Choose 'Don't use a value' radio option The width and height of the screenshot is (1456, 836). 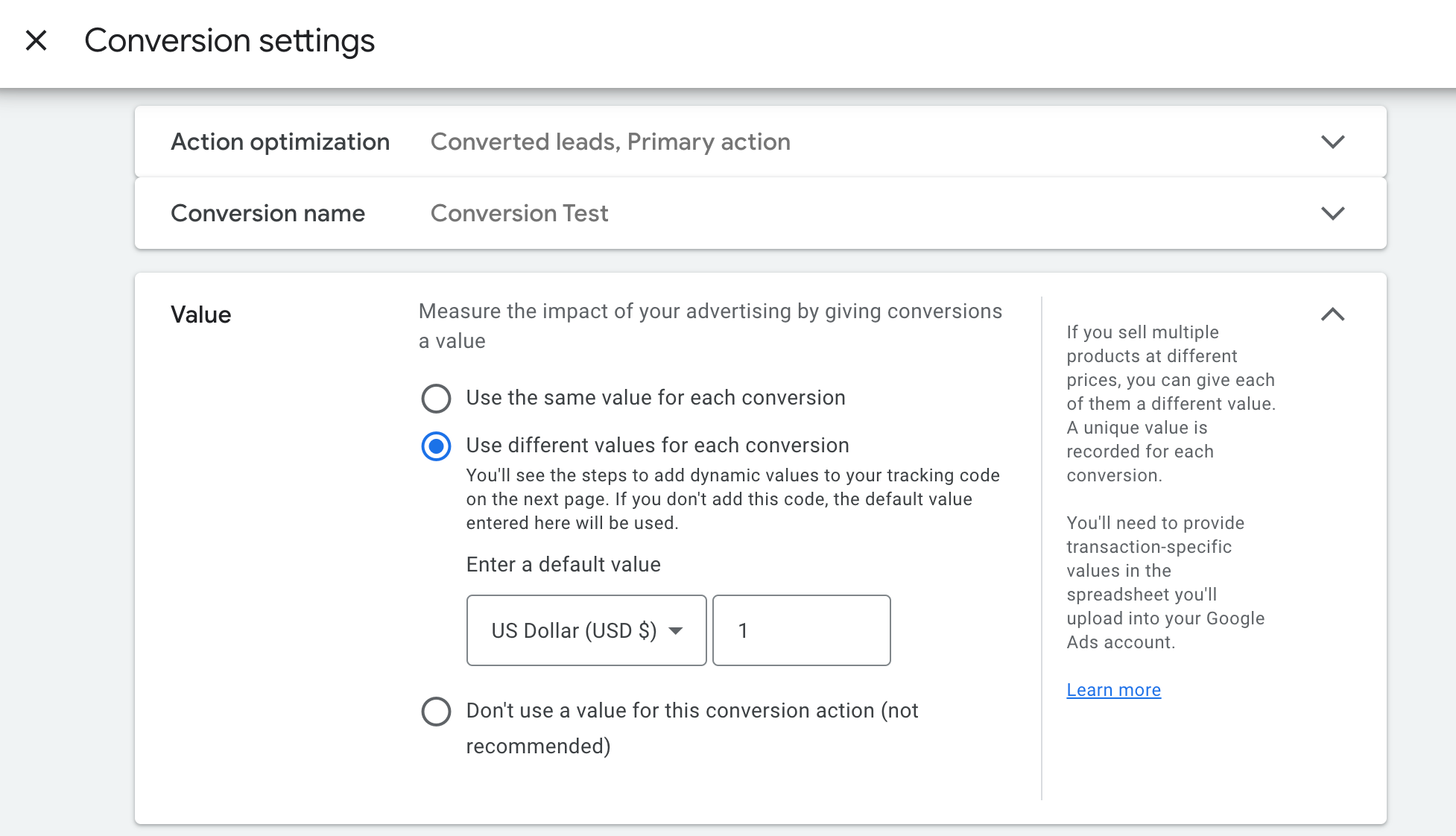436,711
